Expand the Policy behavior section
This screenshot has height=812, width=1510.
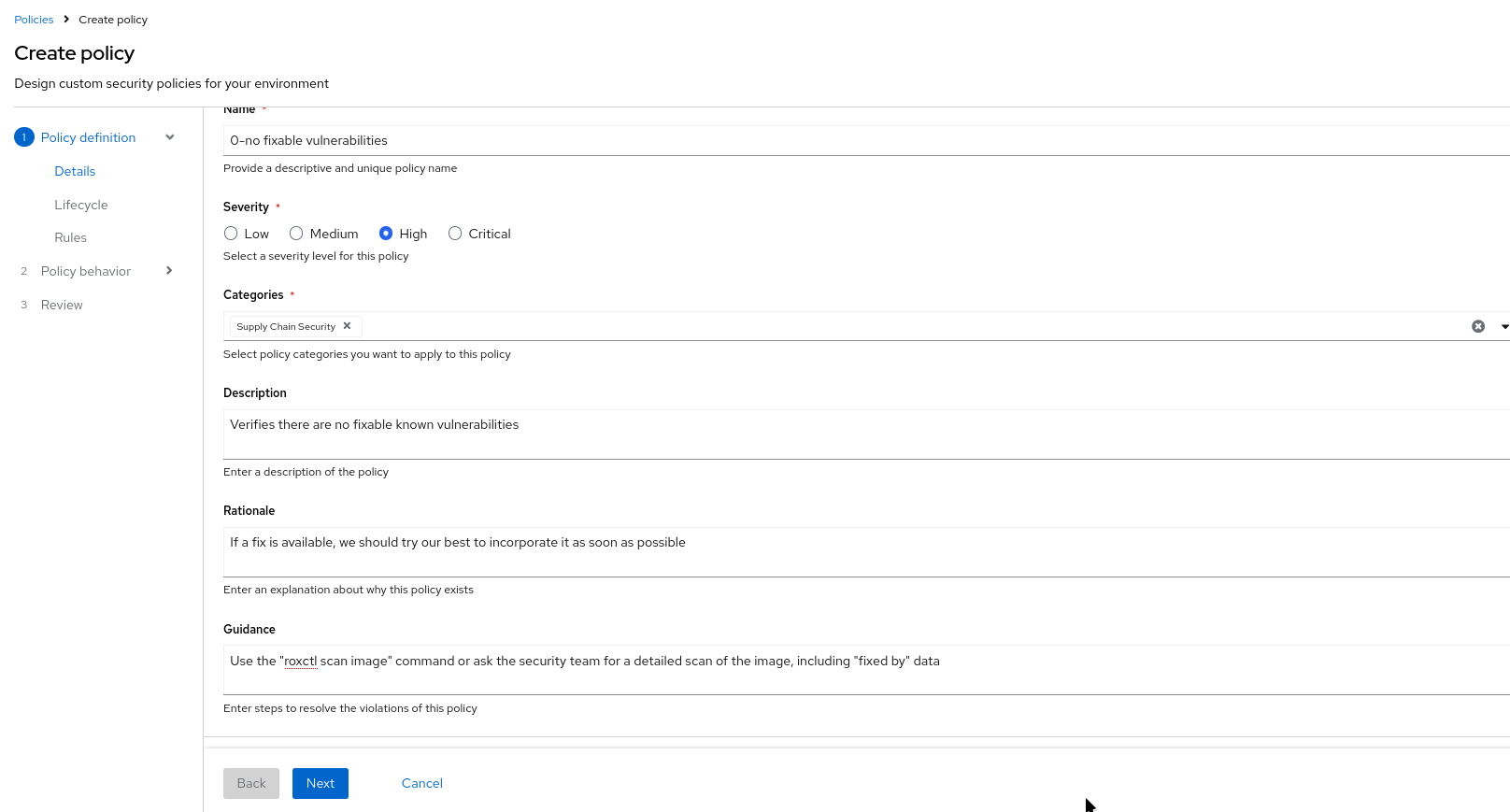pyautogui.click(x=169, y=271)
